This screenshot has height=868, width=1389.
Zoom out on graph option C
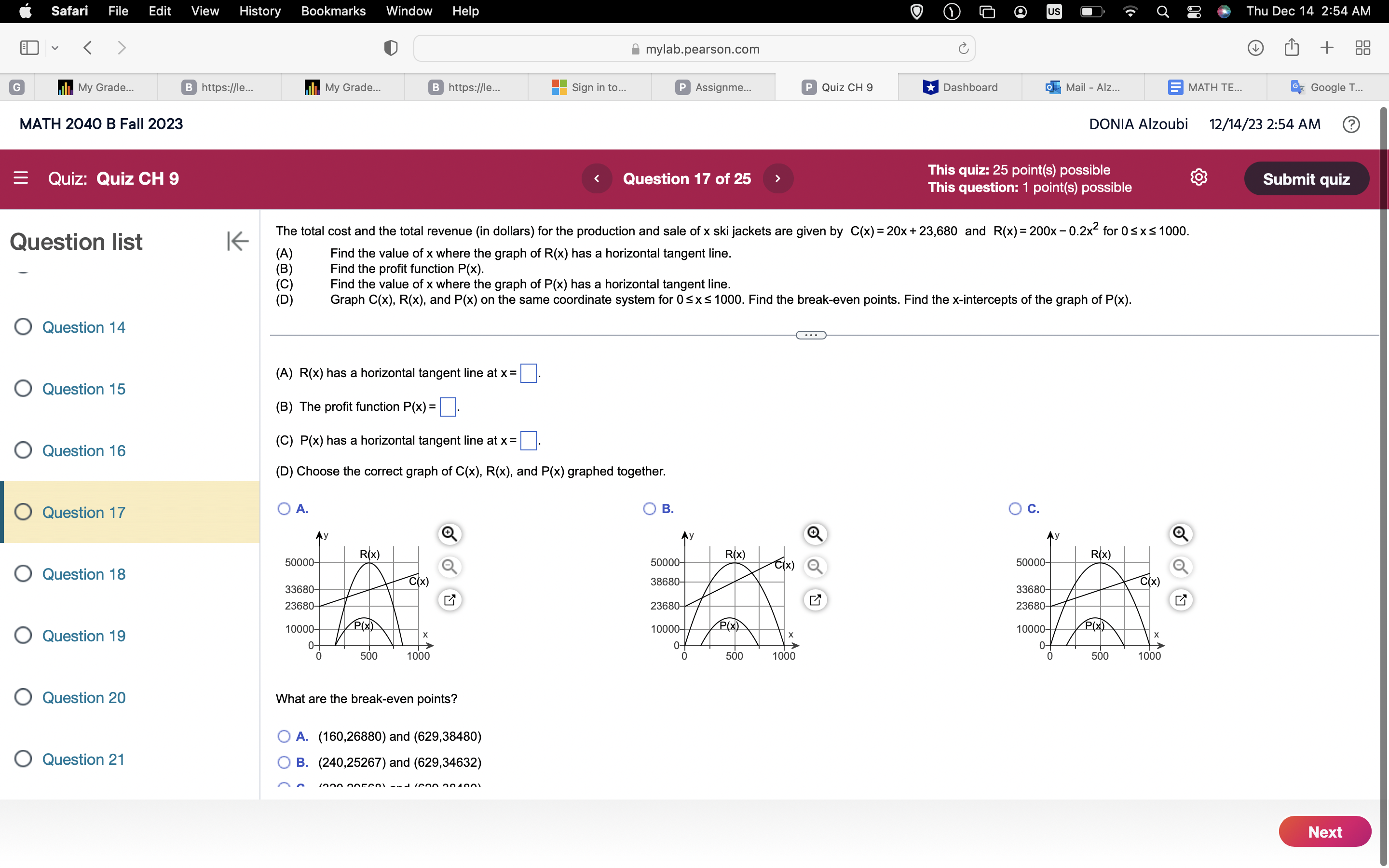[1181, 567]
